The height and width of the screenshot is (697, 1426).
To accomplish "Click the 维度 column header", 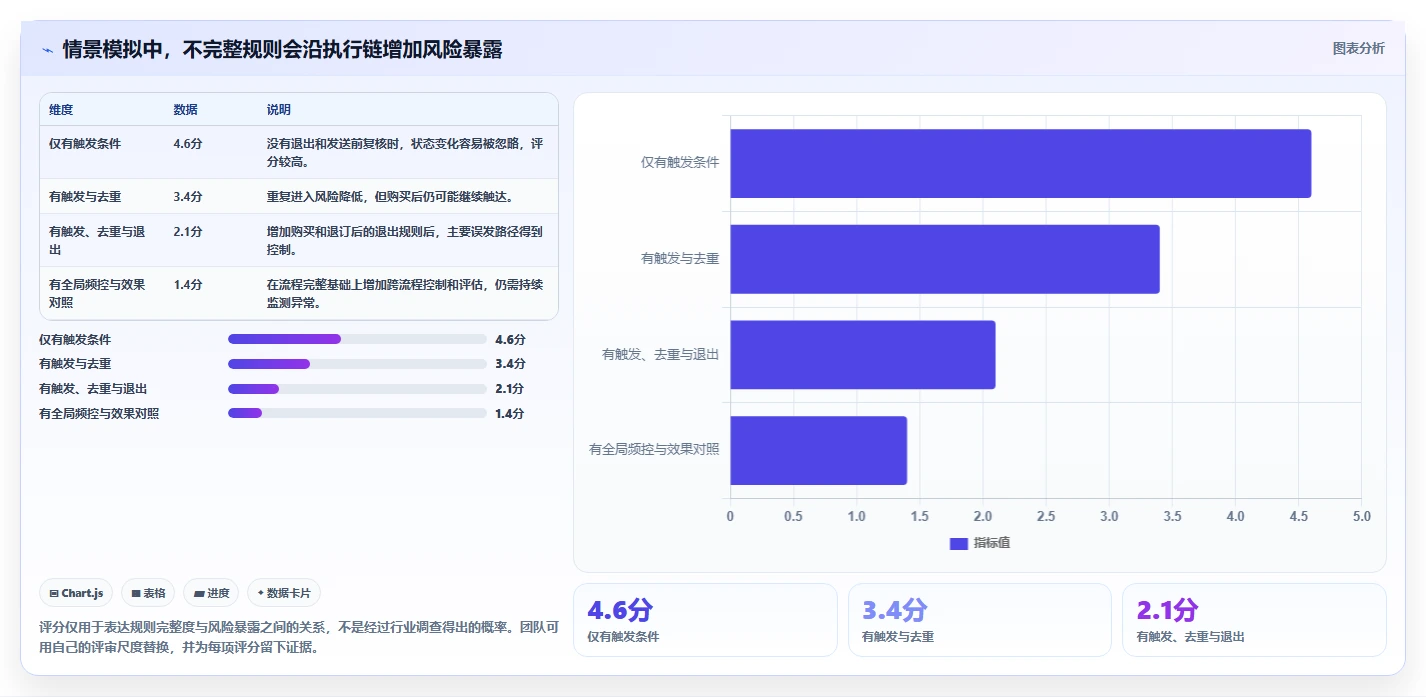I will coord(61,109).
